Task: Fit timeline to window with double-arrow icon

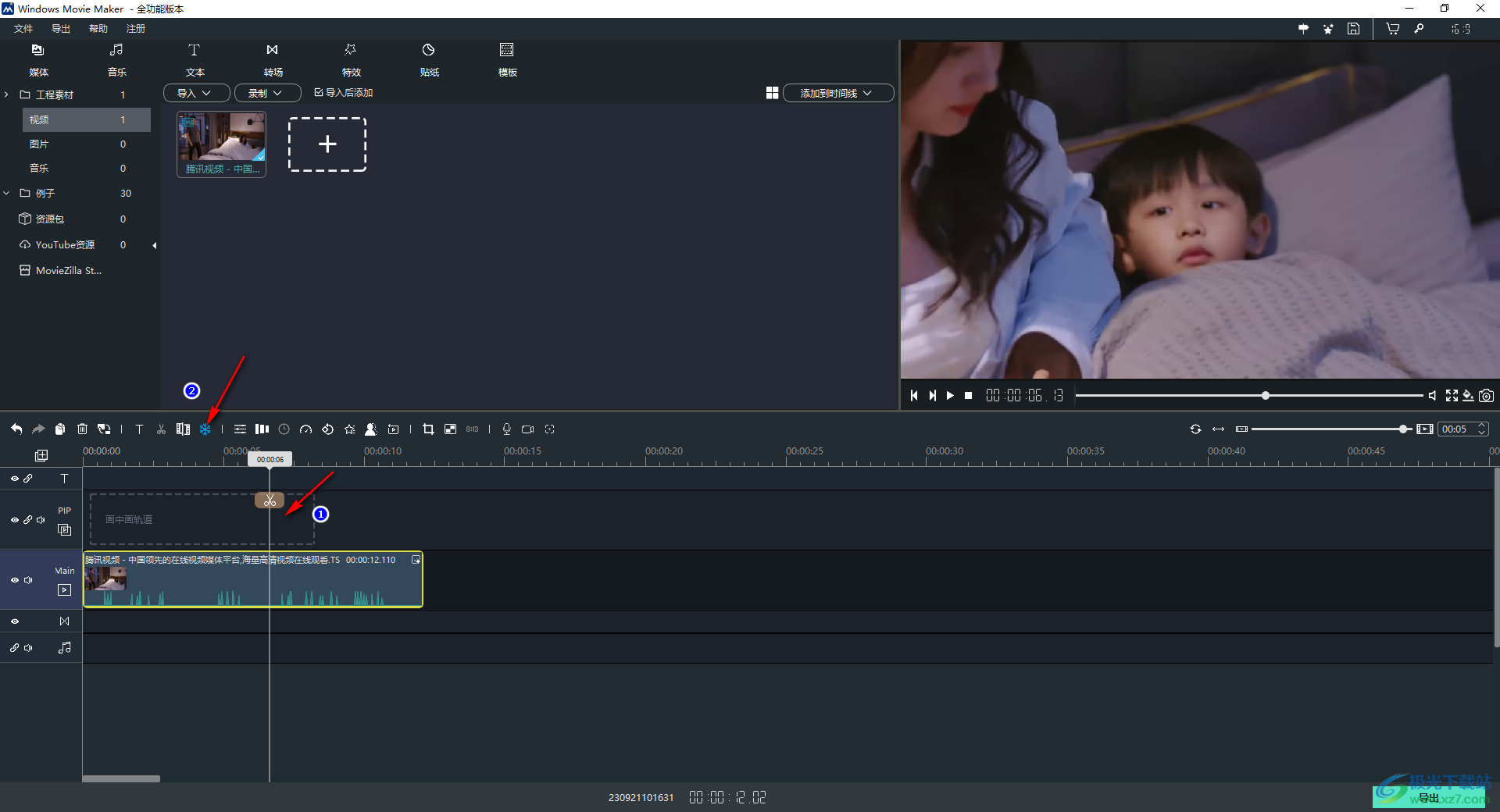Action: coord(1218,429)
